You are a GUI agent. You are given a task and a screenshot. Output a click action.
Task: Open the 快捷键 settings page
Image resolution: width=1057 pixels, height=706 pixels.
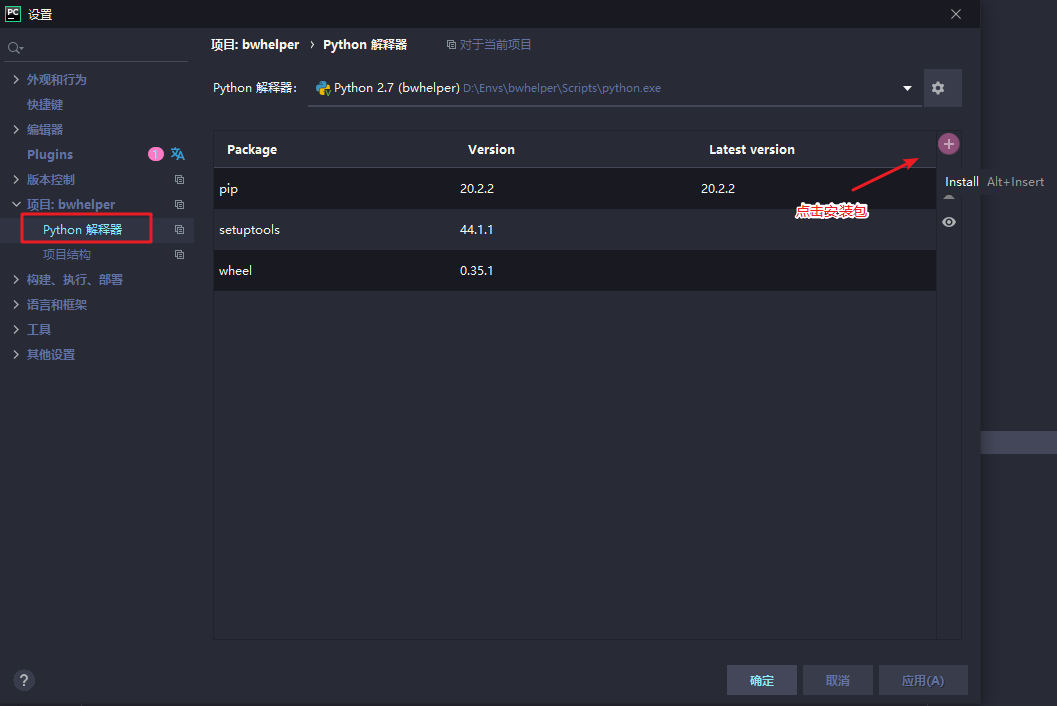[x=45, y=104]
